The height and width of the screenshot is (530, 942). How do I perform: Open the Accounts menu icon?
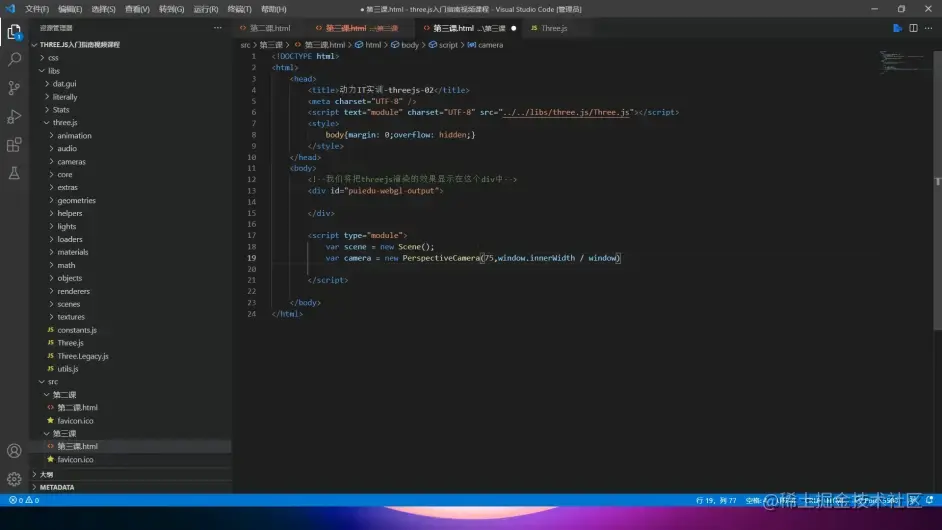[x=14, y=451]
